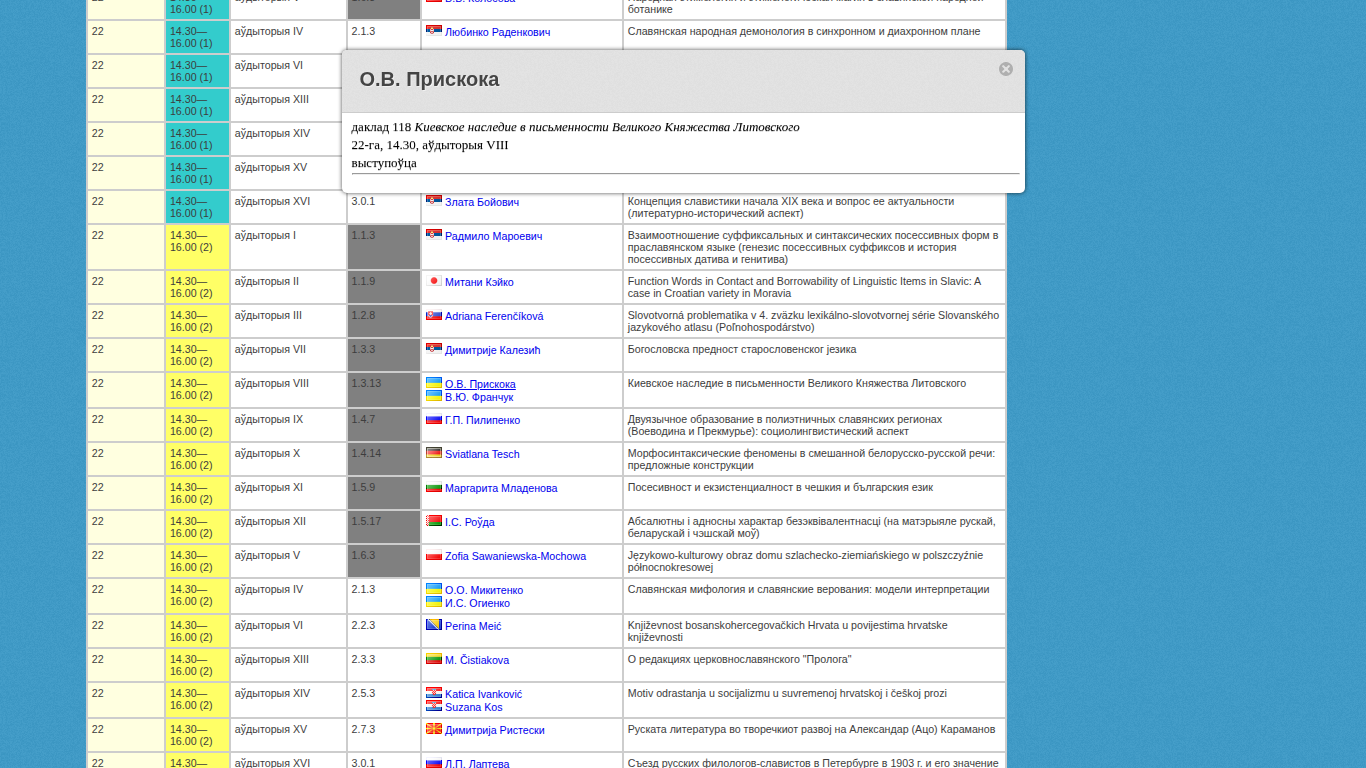Viewport: 1366px width, 768px height.
Task: Open speaker link Димитрије Калезић
Action: [492, 350]
